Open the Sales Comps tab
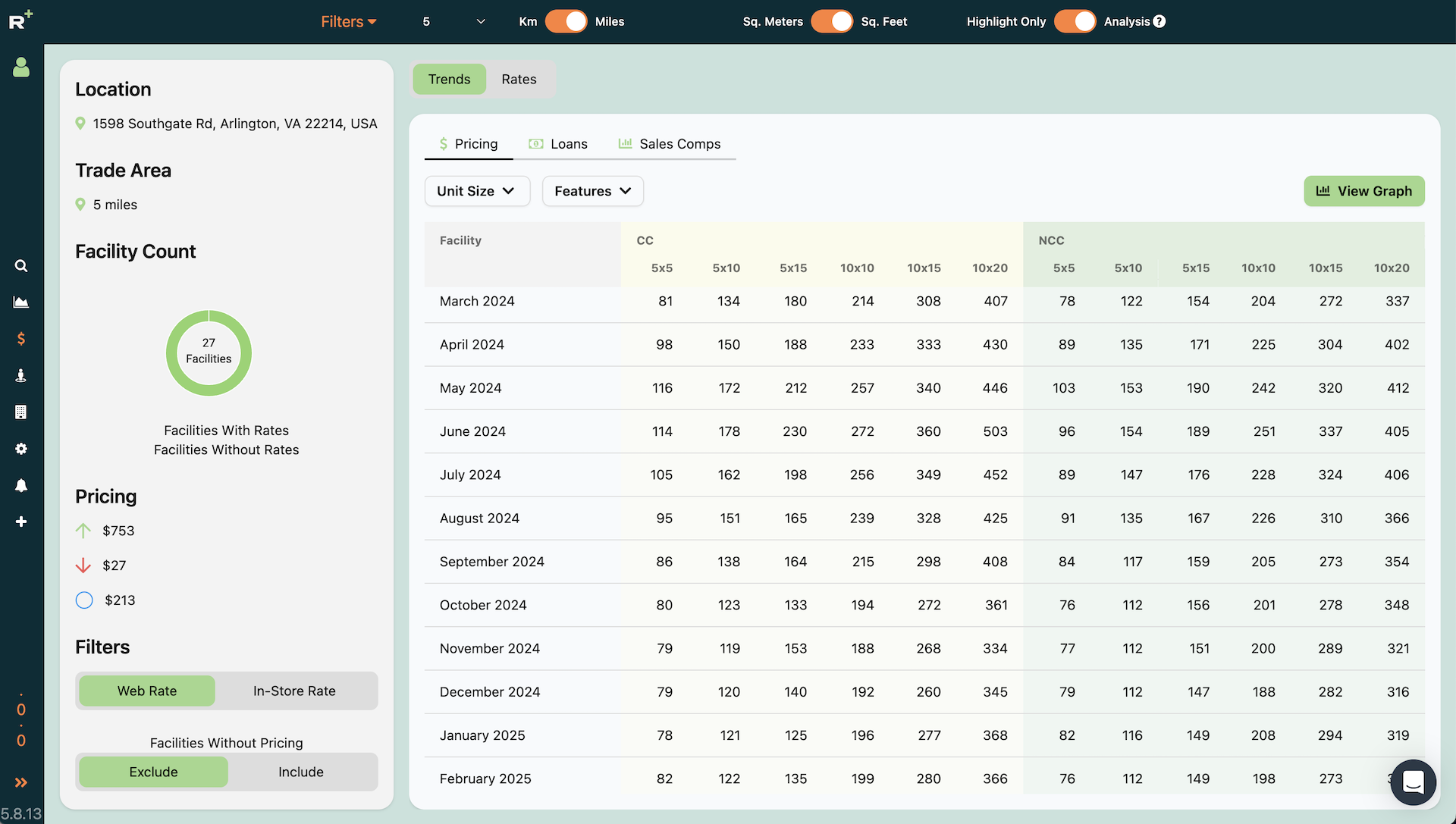The height and width of the screenshot is (824, 1456). (x=670, y=144)
